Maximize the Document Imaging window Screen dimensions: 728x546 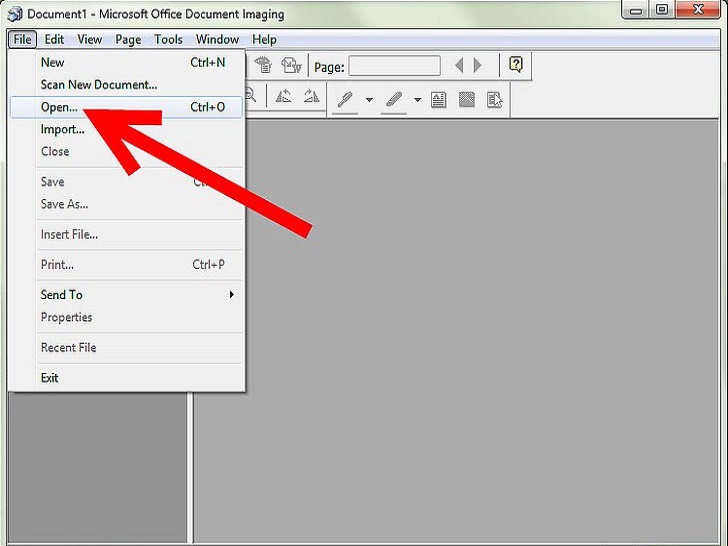pos(662,10)
